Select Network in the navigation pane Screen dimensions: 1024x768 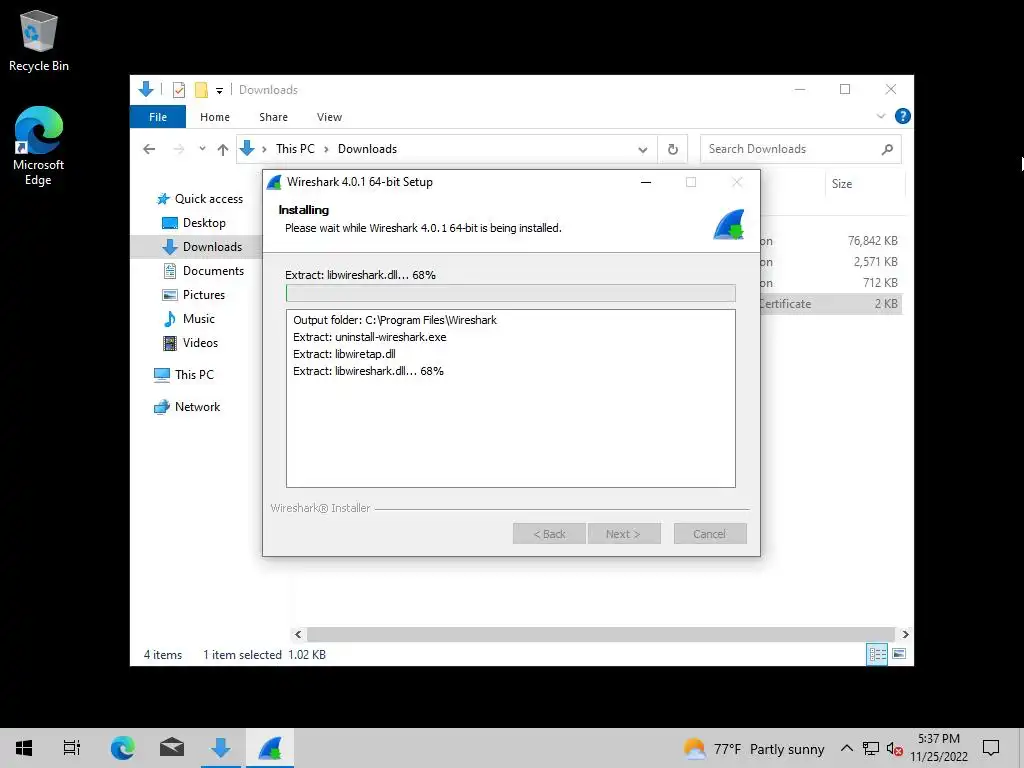click(x=187, y=407)
